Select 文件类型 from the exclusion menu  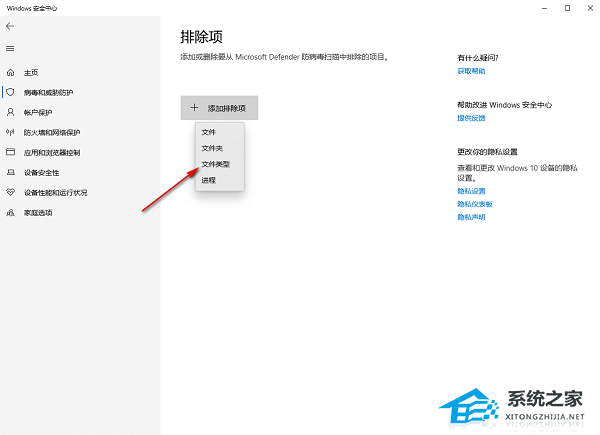point(220,164)
